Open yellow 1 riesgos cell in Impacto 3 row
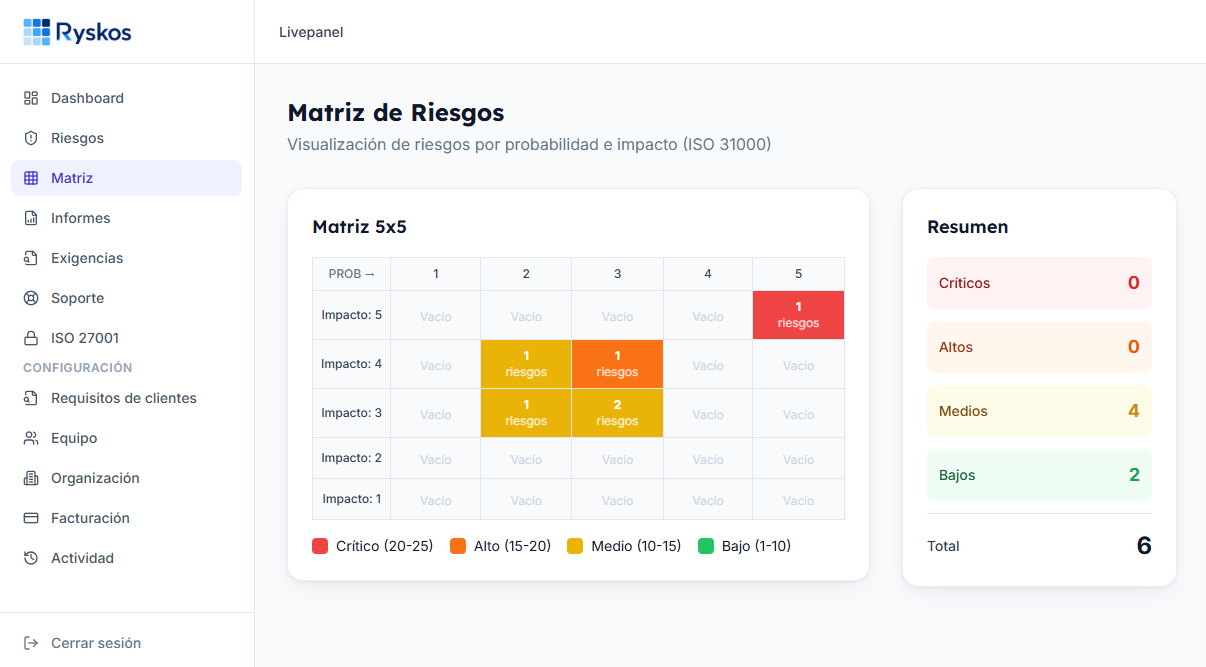This screenshot has width=1206, height=667. tap(526, 413)
